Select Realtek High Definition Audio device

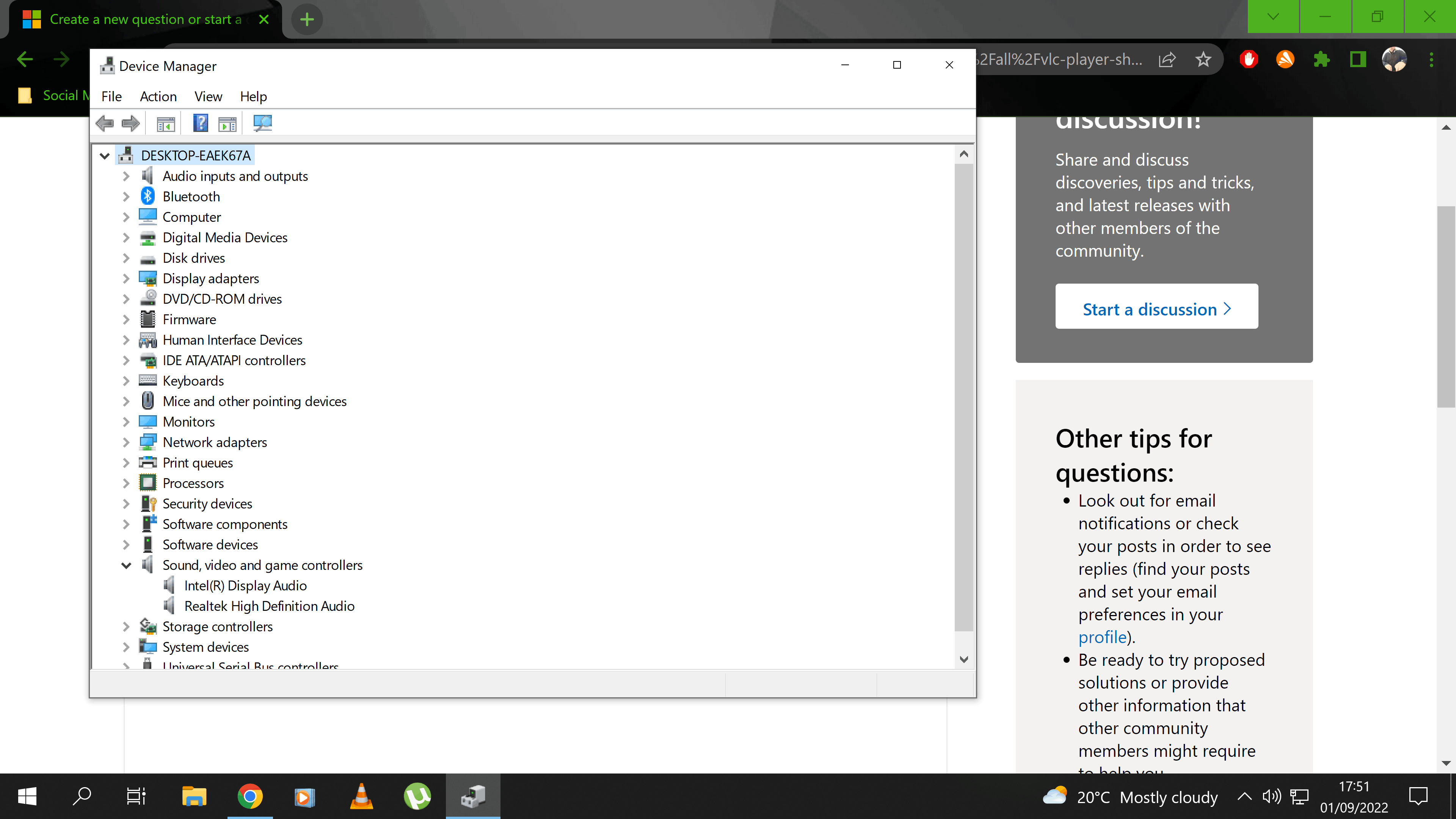tap(269, 606)
